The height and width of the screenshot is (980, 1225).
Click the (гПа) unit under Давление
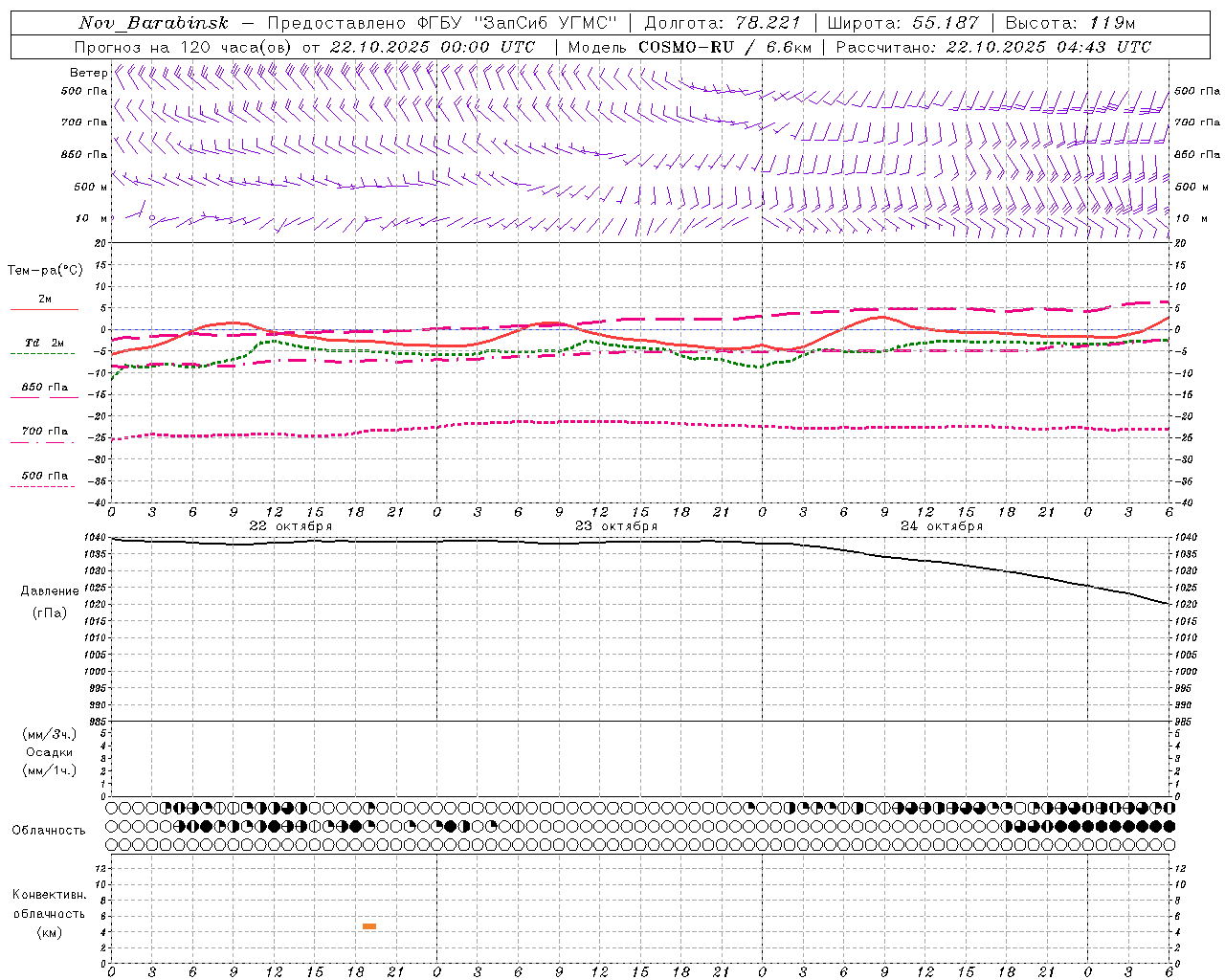[50, 613]
